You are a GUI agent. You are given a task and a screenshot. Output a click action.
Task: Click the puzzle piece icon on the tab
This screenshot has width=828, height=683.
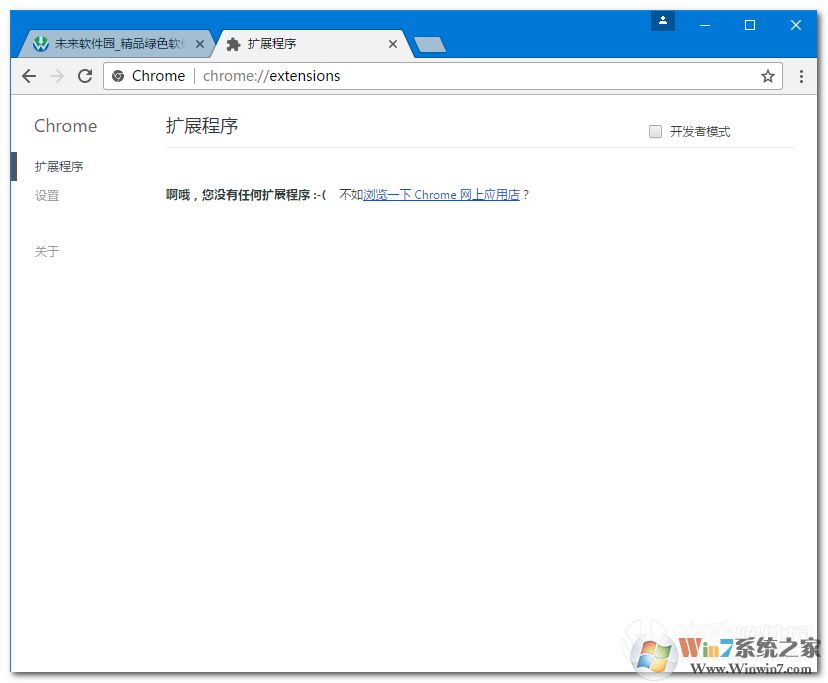coord(233,44)
